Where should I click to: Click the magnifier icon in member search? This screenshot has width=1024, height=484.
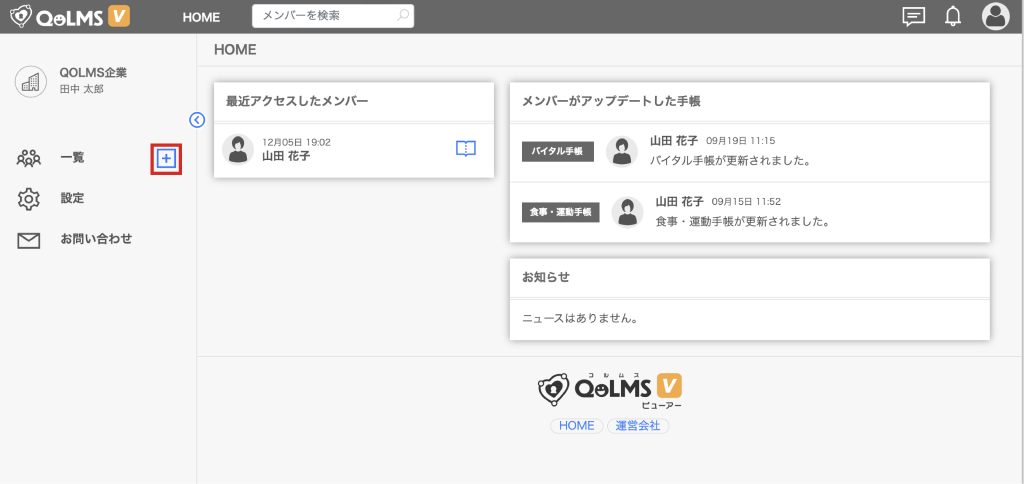click(402, 16)
